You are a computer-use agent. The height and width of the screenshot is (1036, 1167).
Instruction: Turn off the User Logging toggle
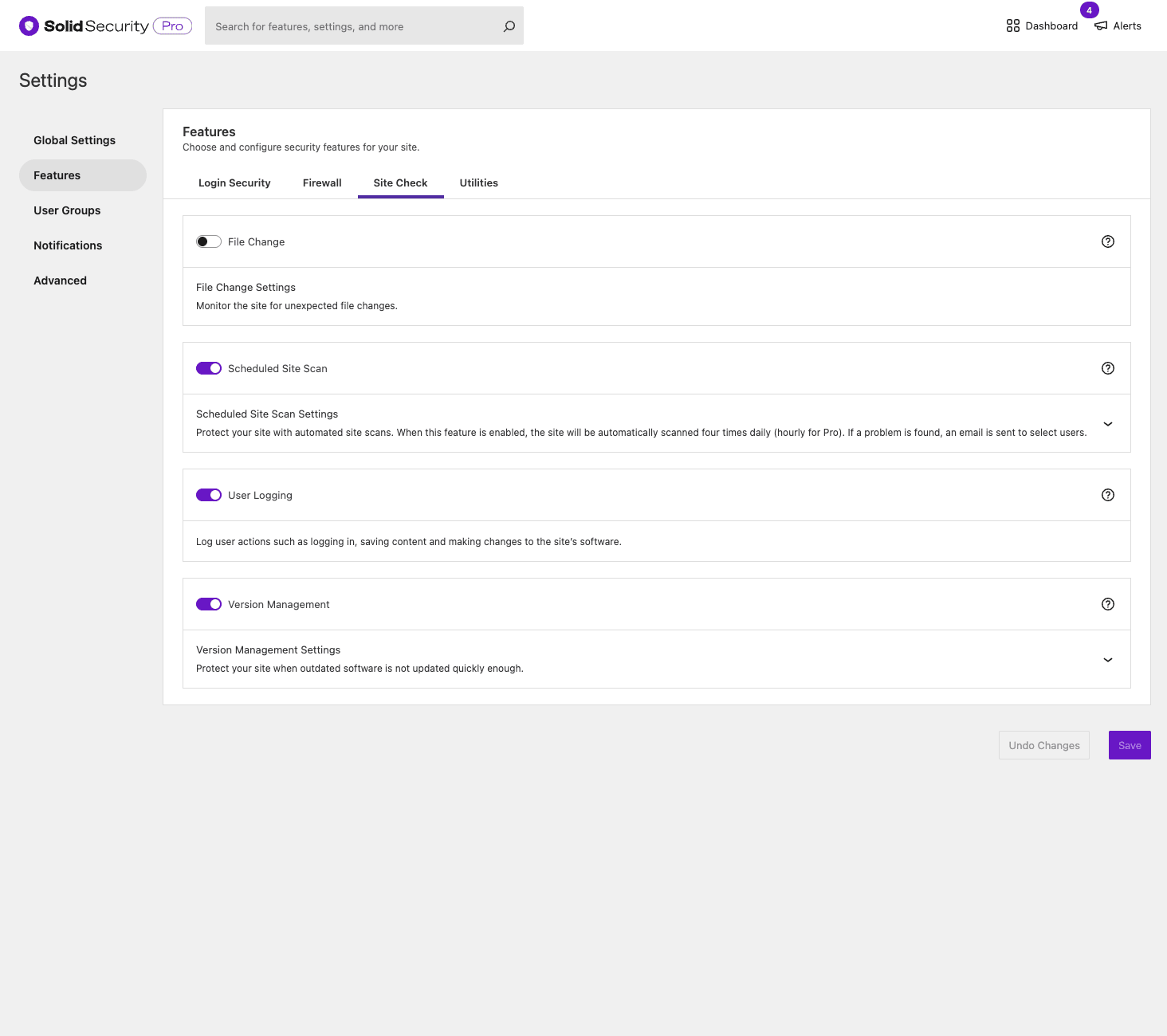(209, 495)
